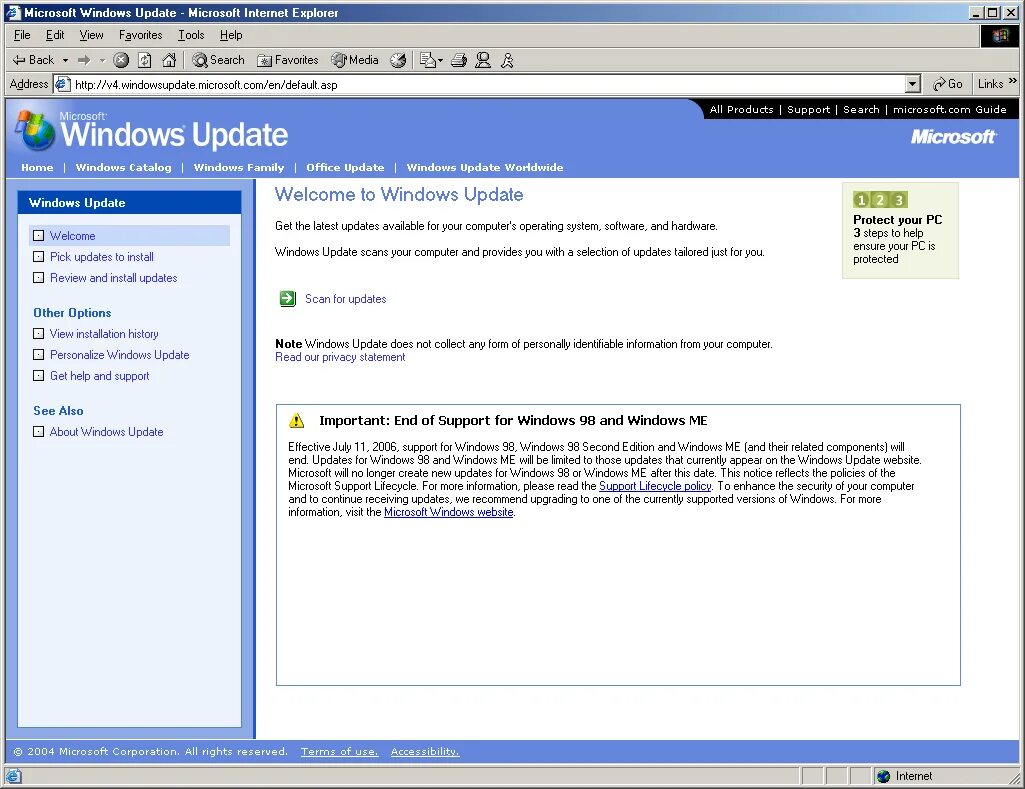Open the Home navigation link
The image size is (1025, 789).
click(37, 167)
